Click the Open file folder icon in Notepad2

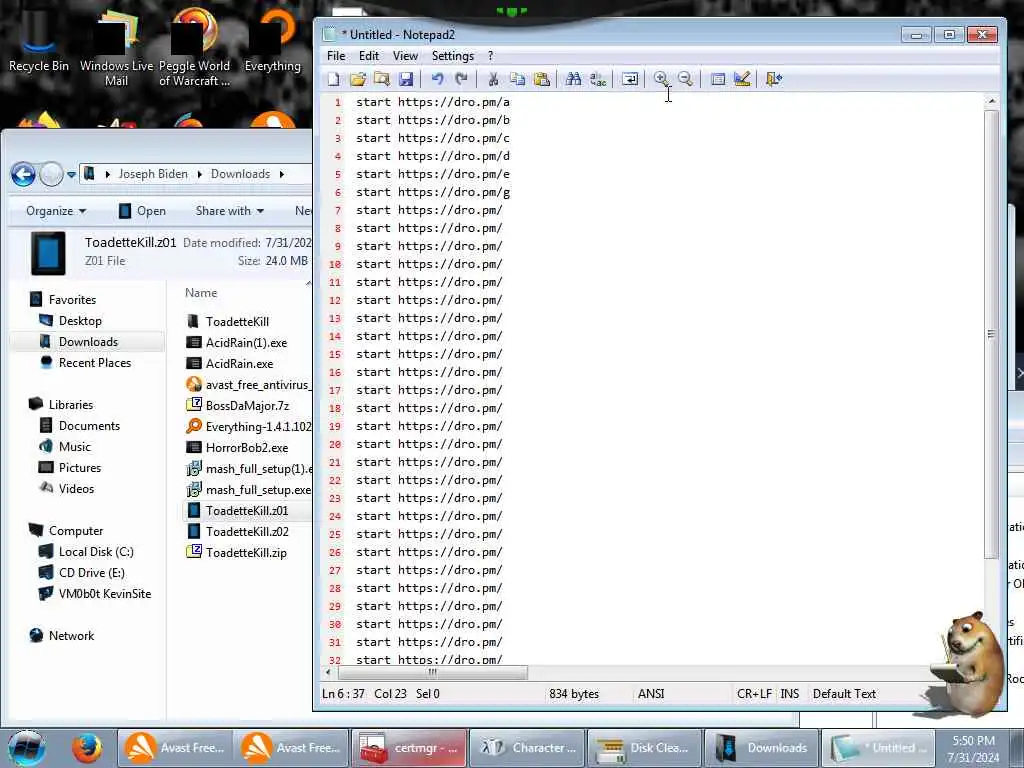coord(358,79)
